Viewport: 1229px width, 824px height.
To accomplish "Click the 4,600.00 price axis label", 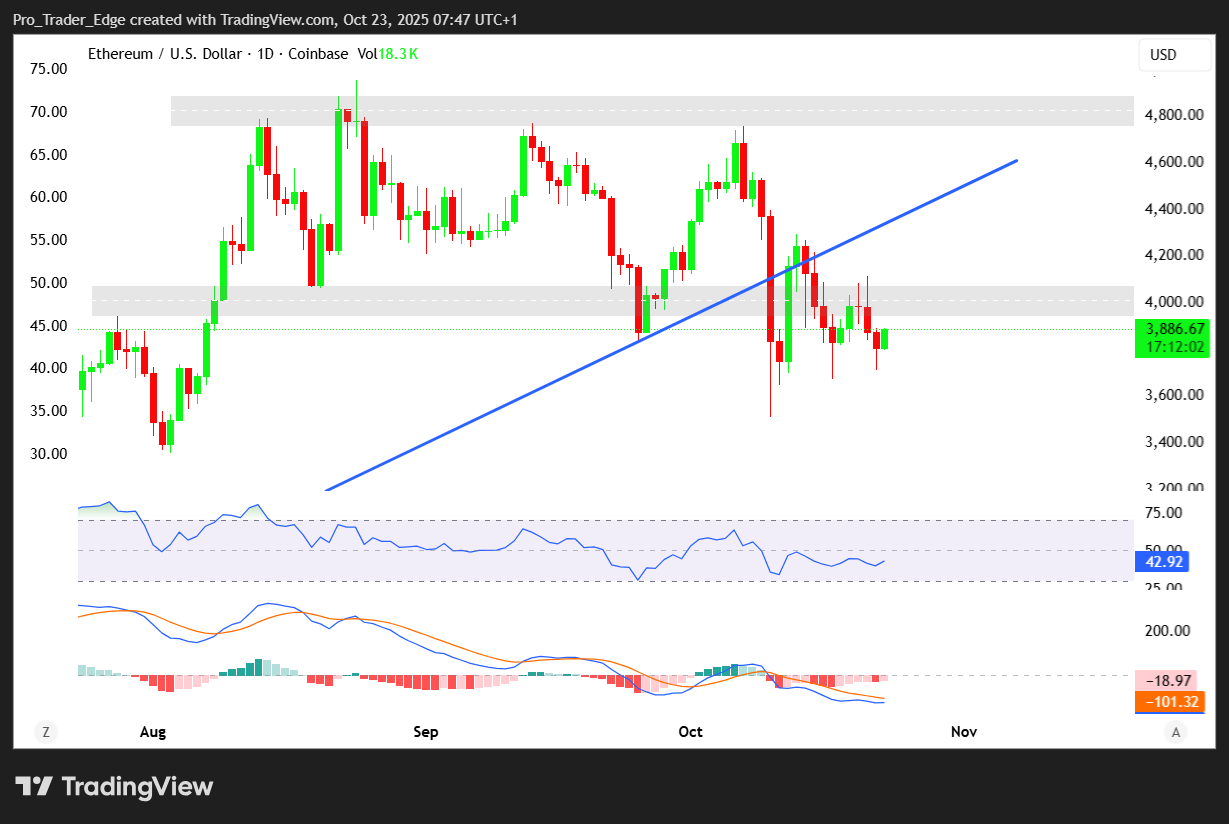I will pos(1174,162).
